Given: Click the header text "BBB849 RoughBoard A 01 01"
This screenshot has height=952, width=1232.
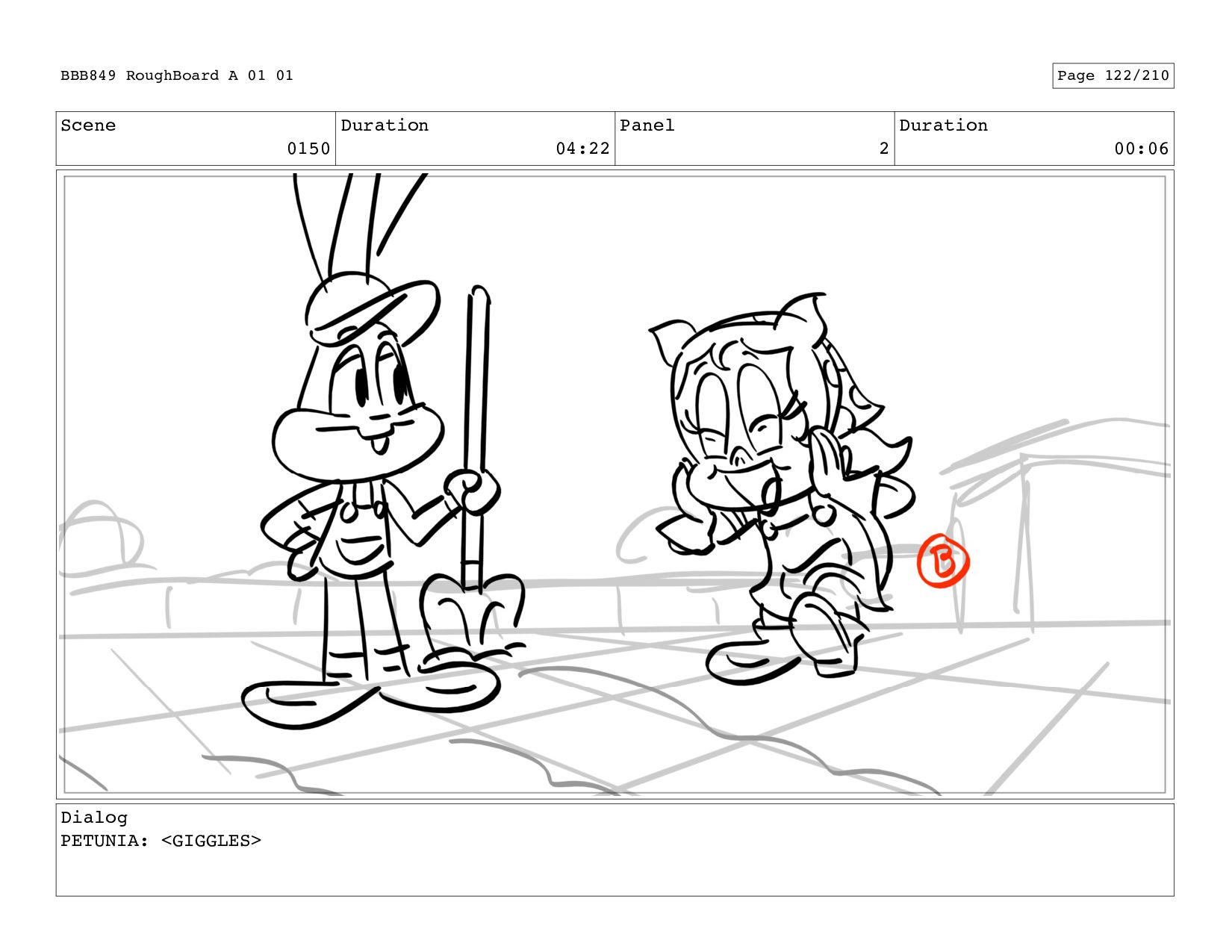Looking at the screenshot, I should point(177,75).
